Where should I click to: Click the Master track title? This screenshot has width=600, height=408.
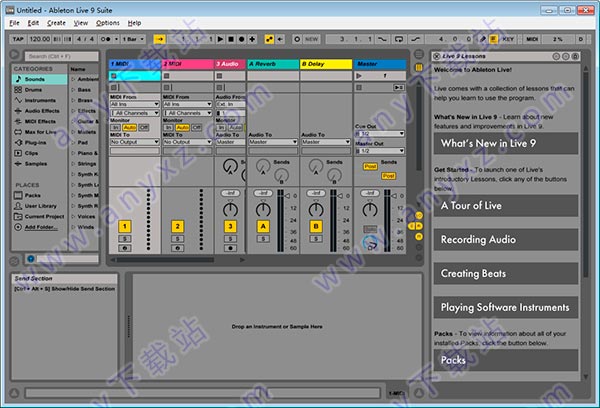coord(380,64)
